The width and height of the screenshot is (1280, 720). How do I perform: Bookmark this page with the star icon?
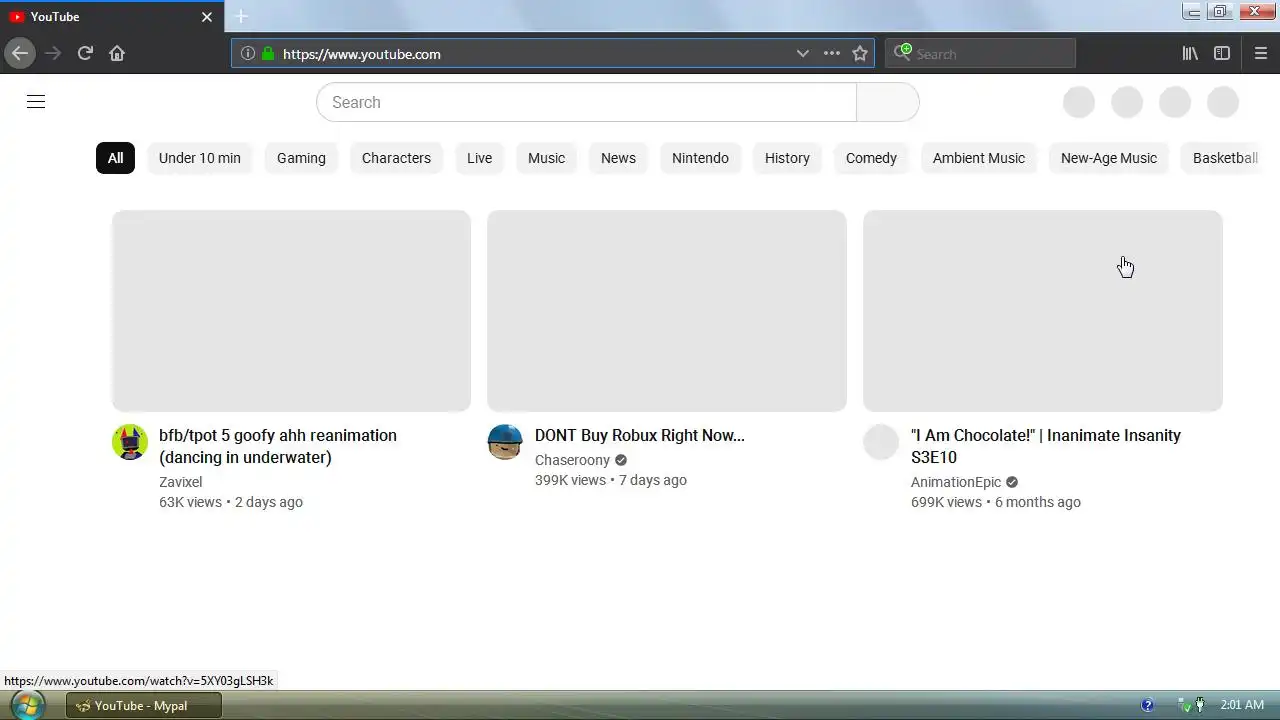(860, 54)
